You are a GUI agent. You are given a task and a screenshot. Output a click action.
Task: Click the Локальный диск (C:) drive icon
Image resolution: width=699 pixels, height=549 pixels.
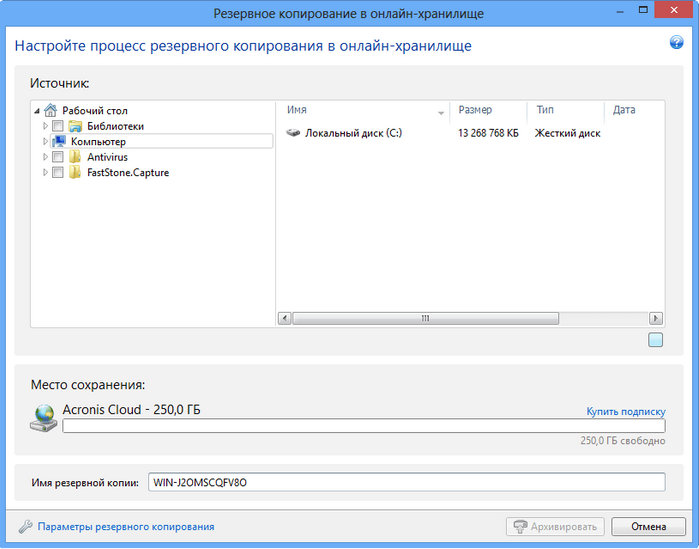tap(293, 133)
